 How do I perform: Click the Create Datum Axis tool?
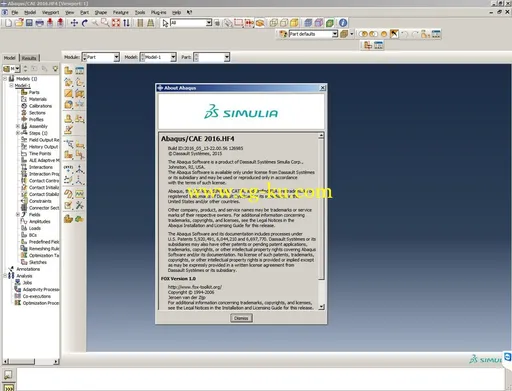point(80,169)
